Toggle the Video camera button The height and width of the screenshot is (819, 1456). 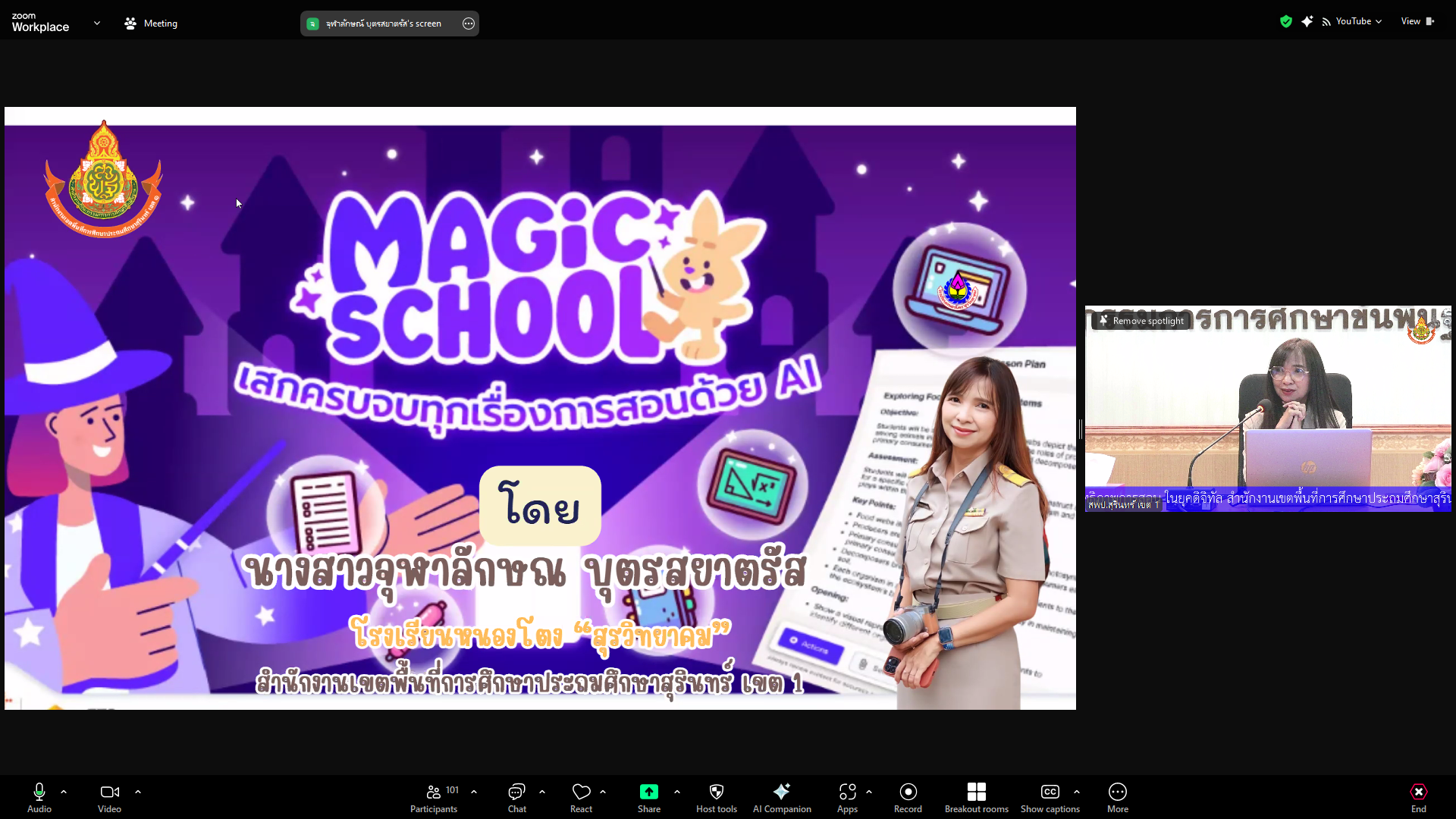click(x=109, y=798)
